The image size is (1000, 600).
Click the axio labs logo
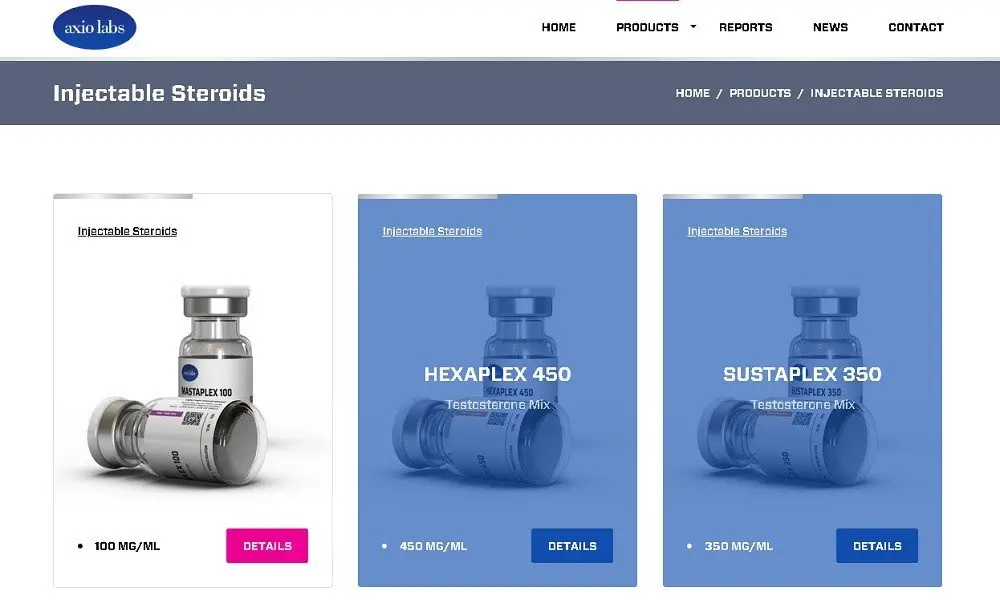pos(94,27)
